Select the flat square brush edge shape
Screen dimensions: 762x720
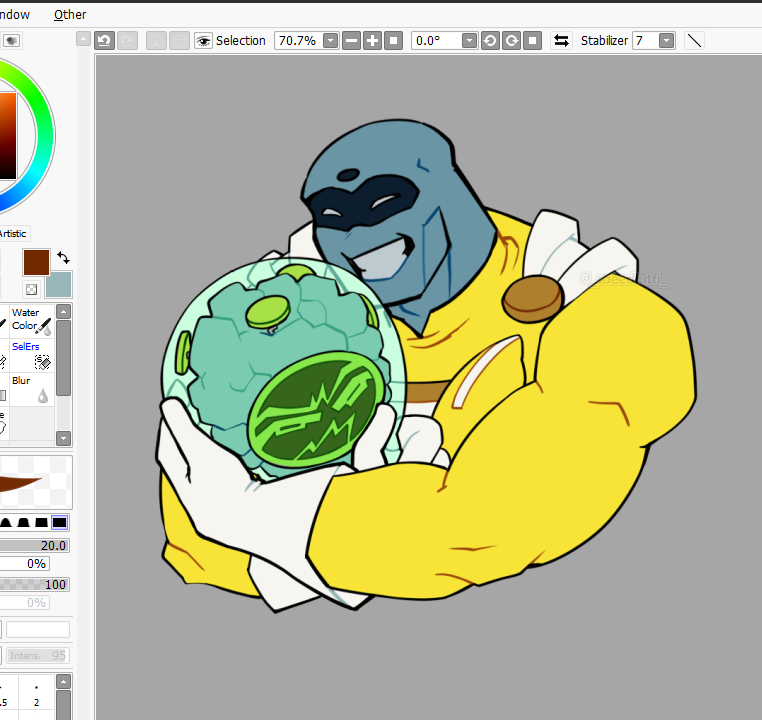coord(60,523)
